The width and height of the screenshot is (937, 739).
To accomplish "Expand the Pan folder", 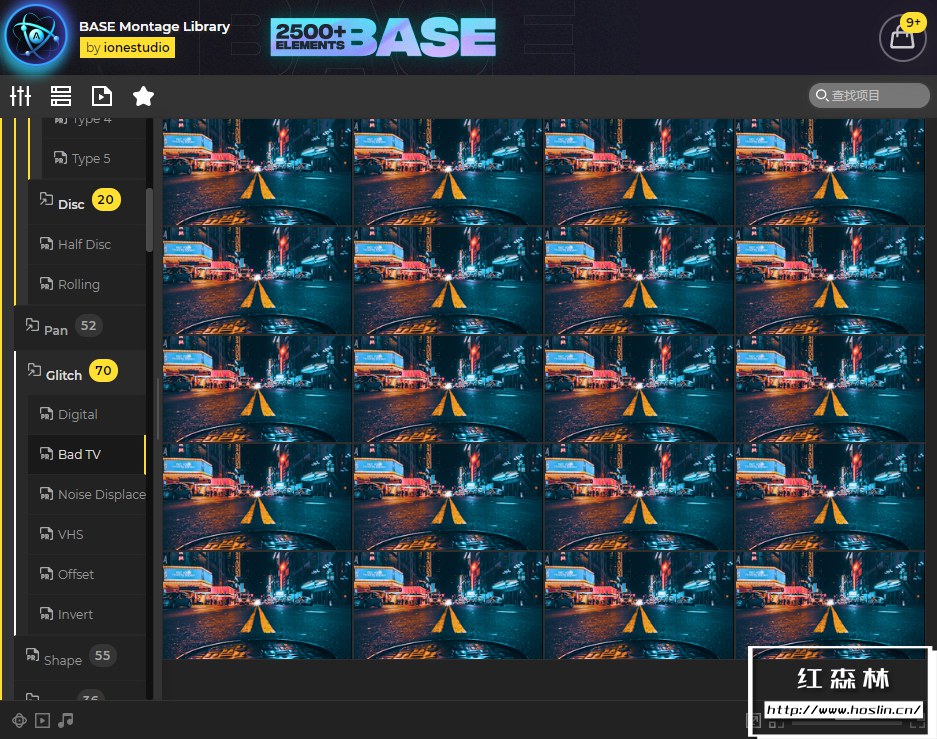I will [x=56, y=330].
